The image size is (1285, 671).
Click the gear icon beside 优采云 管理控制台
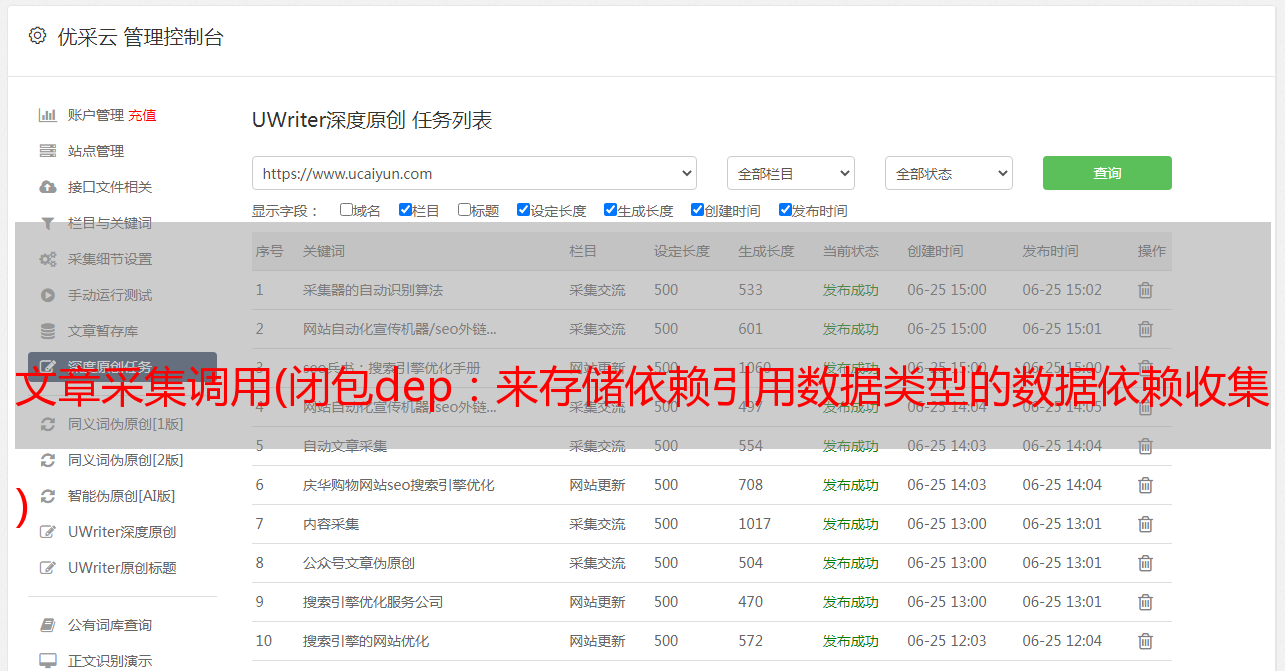point(37,36)
